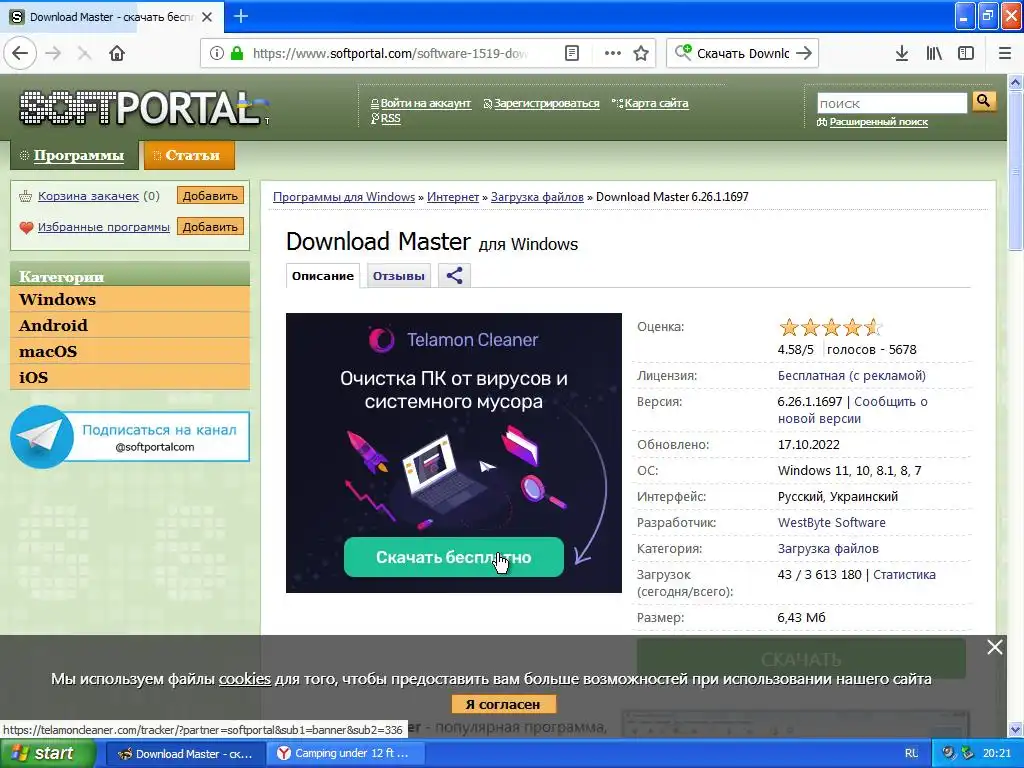Open the Программы section tab
1024x768 pixels.
(x=74, y=155)
